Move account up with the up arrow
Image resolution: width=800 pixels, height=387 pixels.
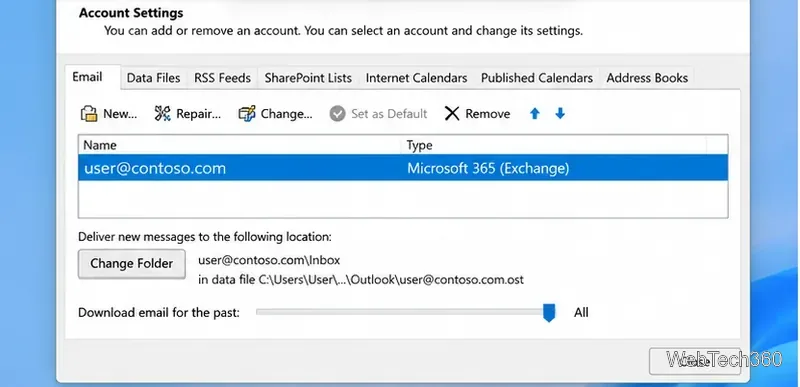point(534,113)
